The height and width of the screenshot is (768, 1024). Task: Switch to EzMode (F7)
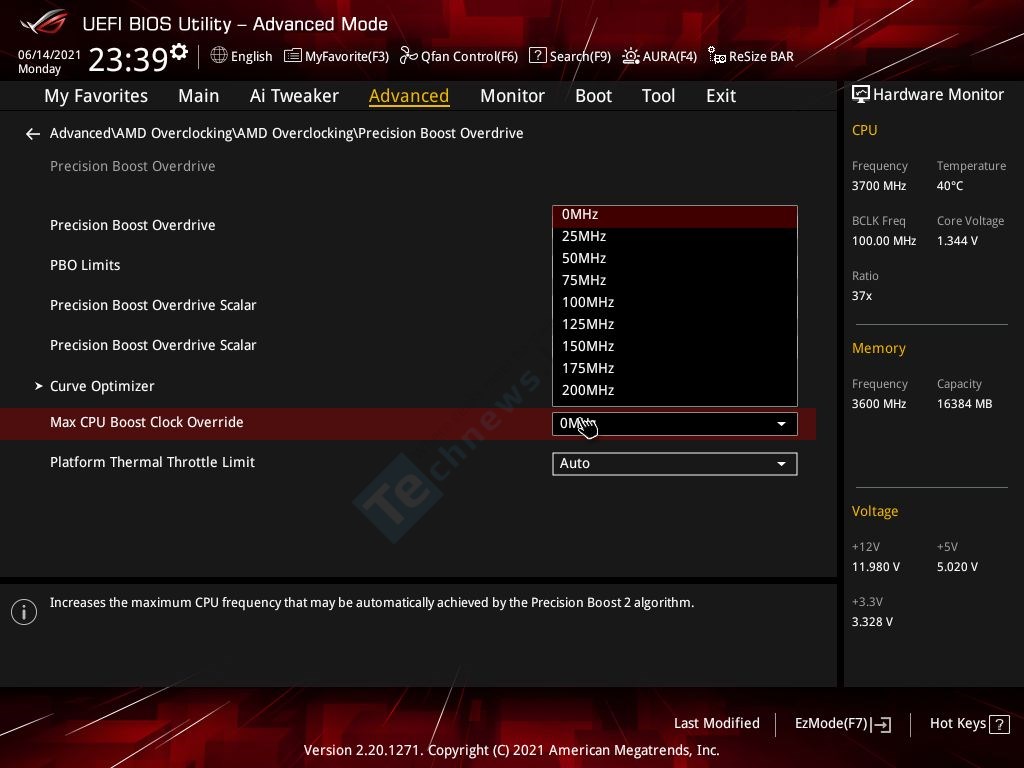tap(842, 724)
